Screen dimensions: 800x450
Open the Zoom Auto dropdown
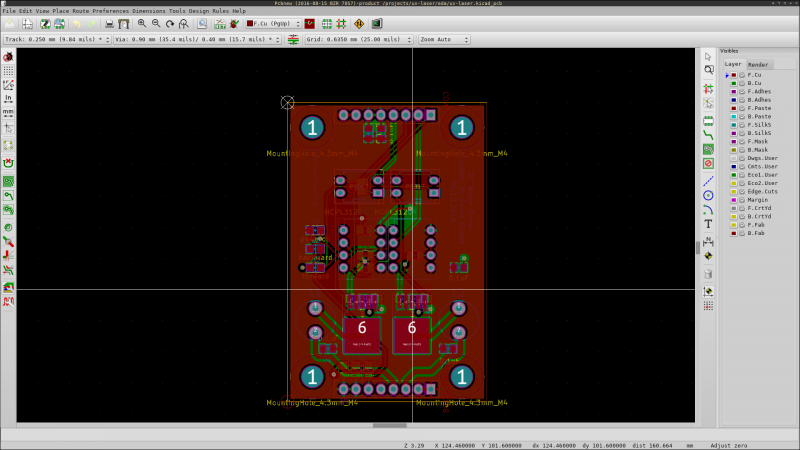coord(444,39)
